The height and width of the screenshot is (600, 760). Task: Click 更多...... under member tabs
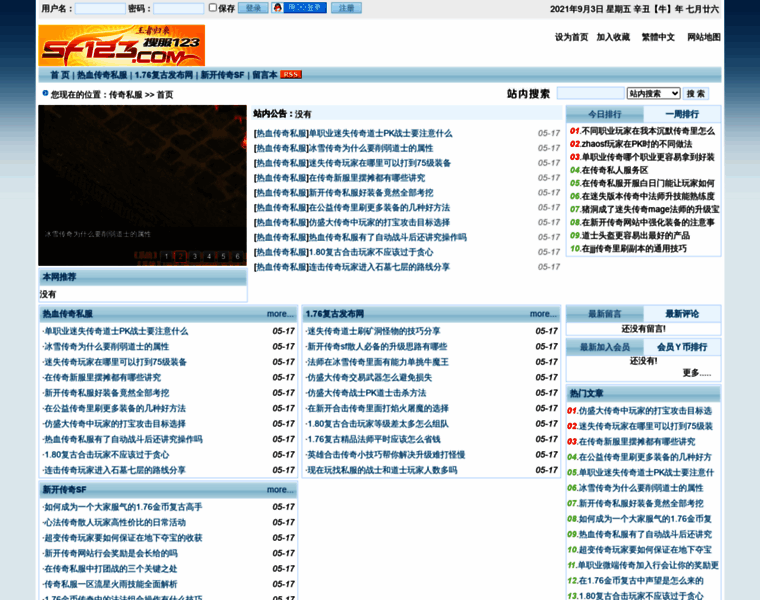pos(697,373)
